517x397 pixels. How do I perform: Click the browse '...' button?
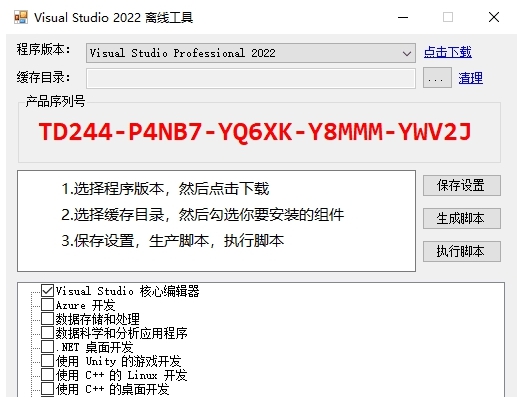(x=437, y=78)
